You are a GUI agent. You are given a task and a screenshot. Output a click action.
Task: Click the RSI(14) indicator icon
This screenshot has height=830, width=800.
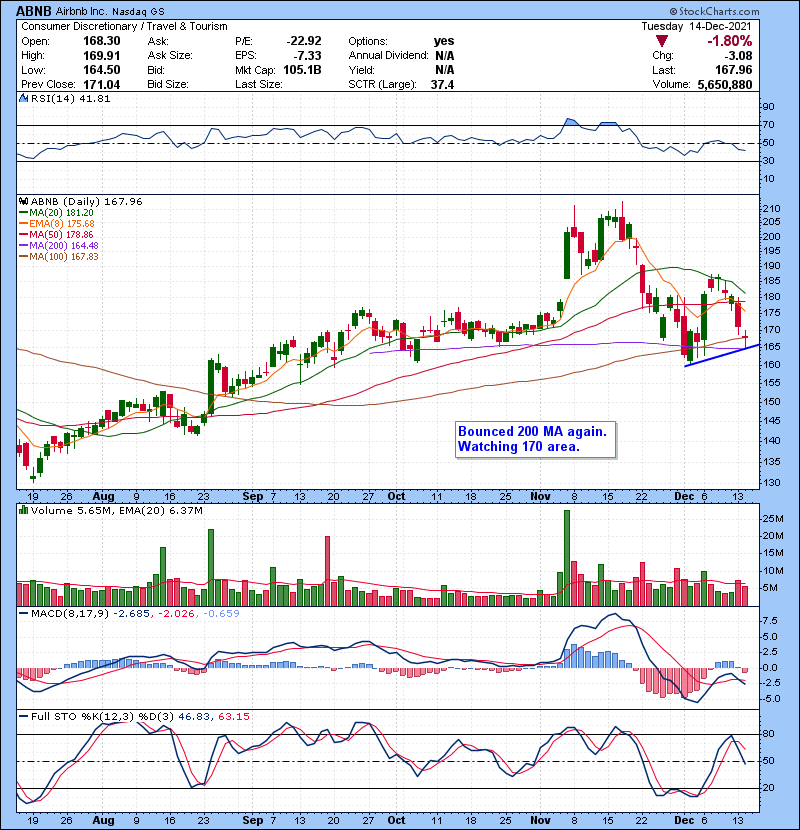23,98
